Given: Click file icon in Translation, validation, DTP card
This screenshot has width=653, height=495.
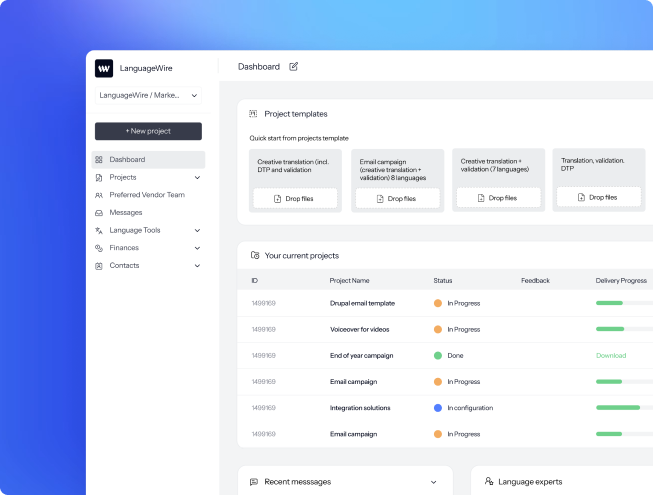Looking at the screenshot, I should coord(581,197).
